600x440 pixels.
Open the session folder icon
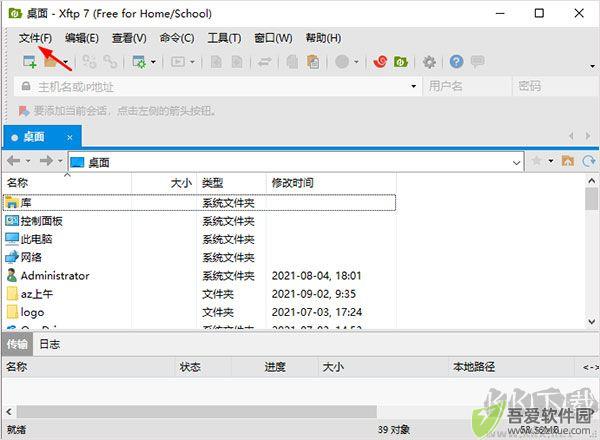51,62
